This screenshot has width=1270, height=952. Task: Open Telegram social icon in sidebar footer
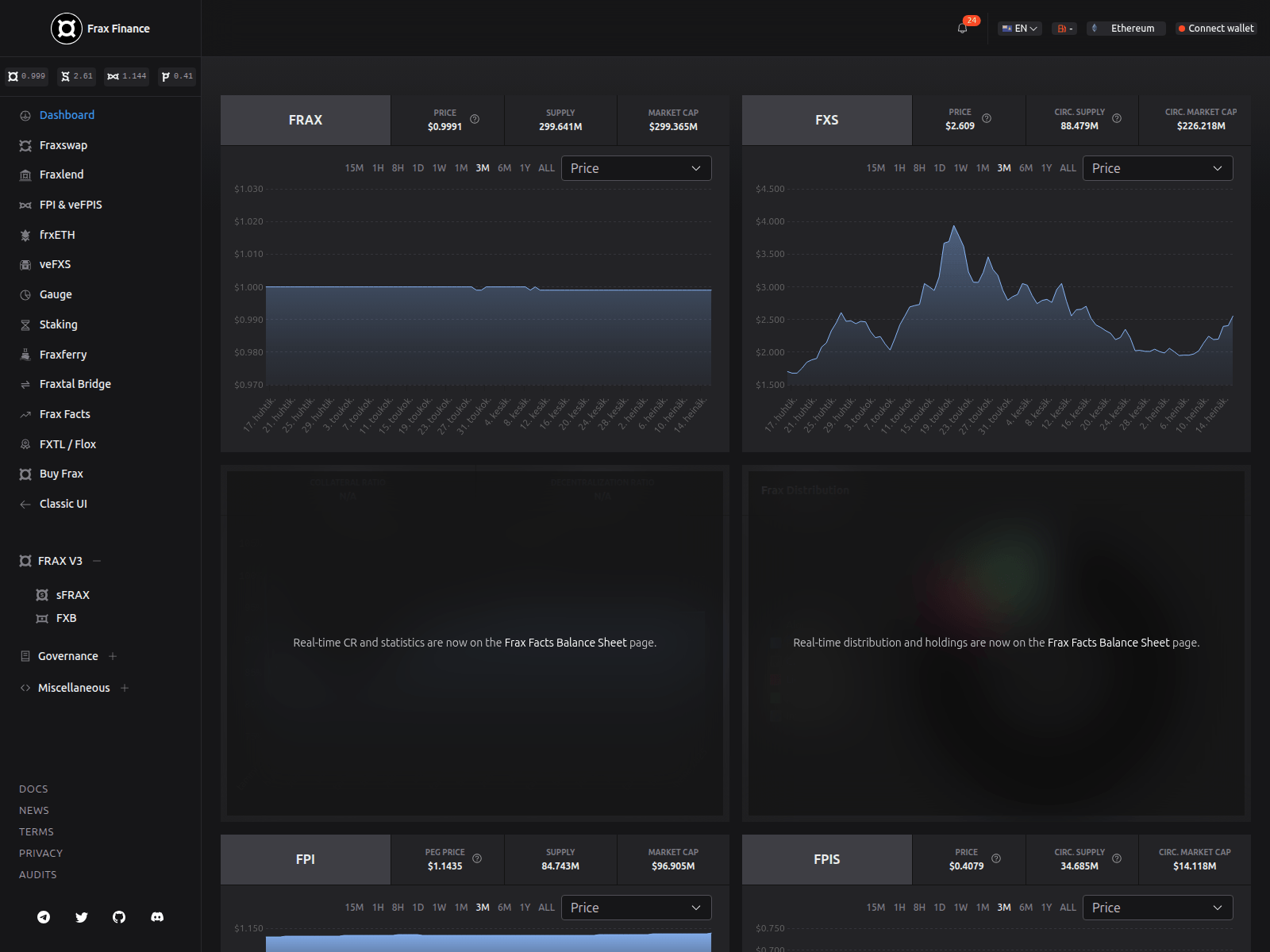pyautogui.click(x=44, y=917)
